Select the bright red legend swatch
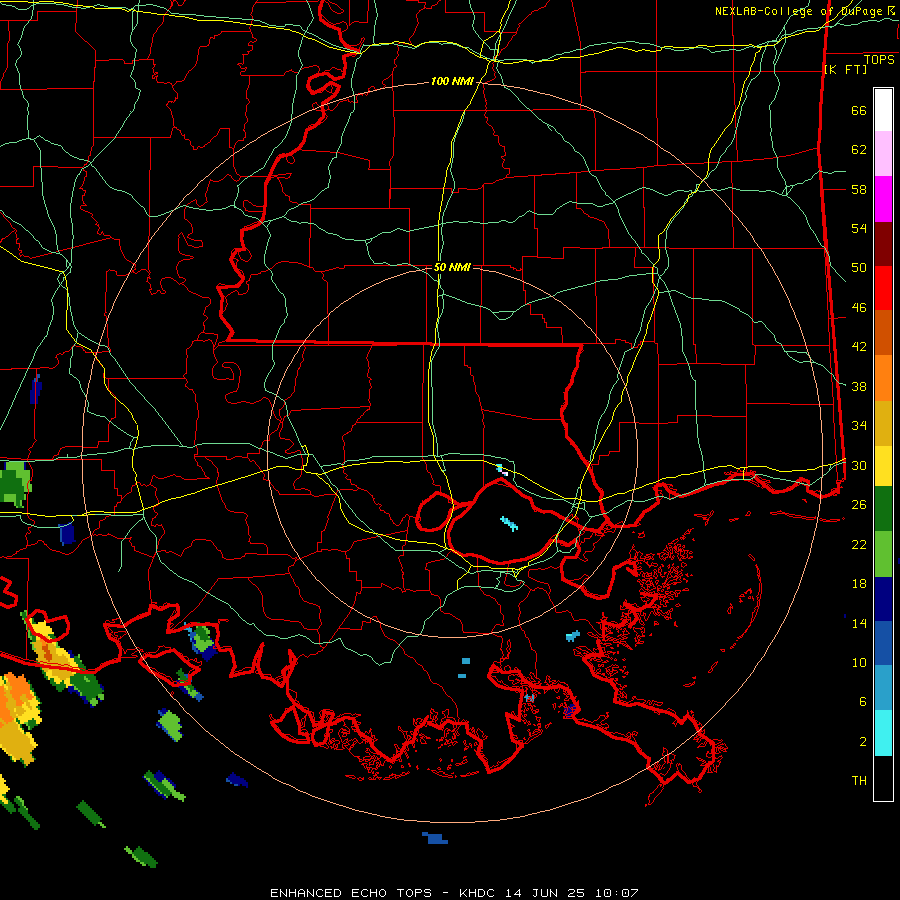Image resolution: width=900 pixels, height=900 pixels. point(883,288)
